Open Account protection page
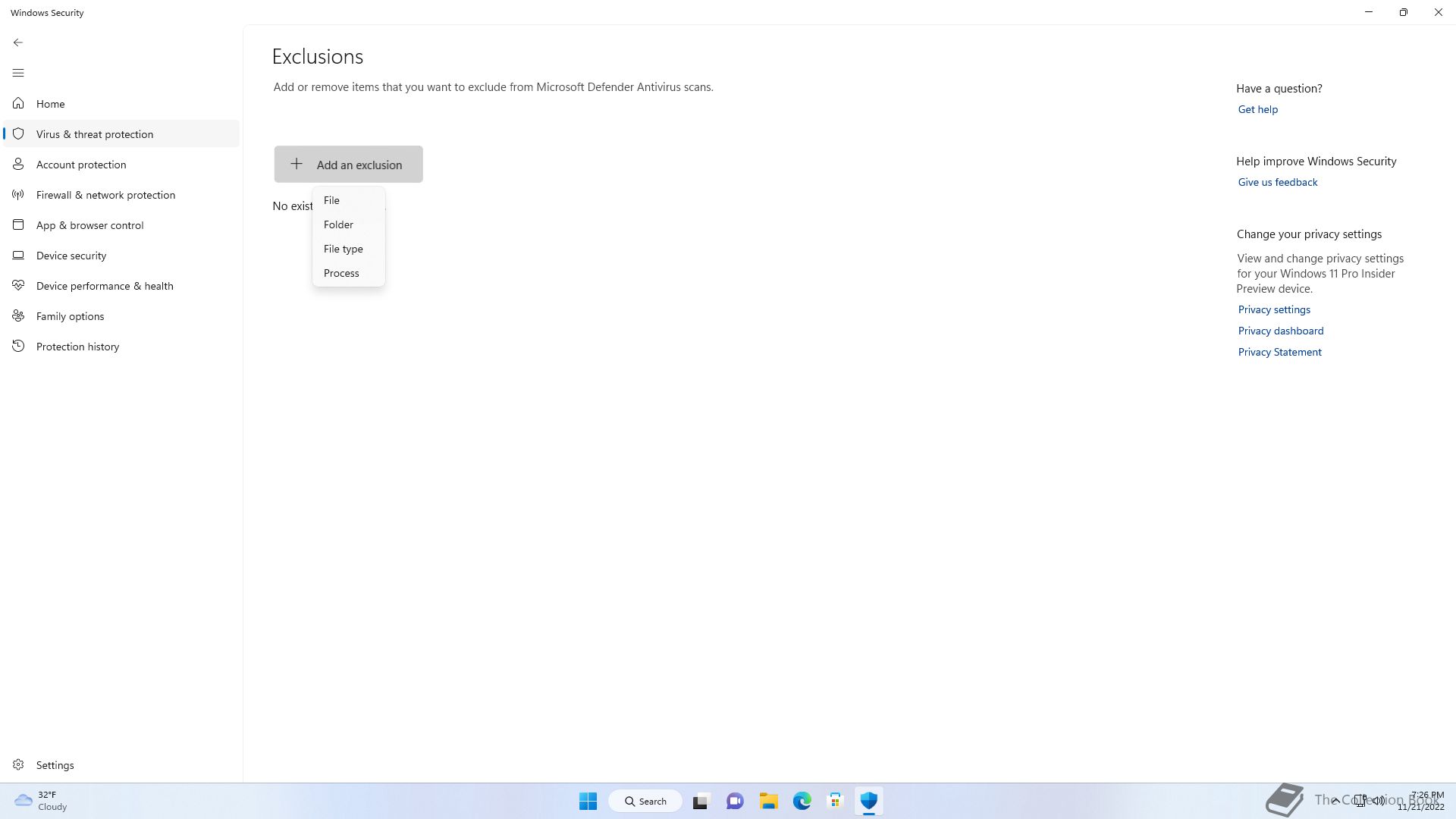 [x=121, y=165]
